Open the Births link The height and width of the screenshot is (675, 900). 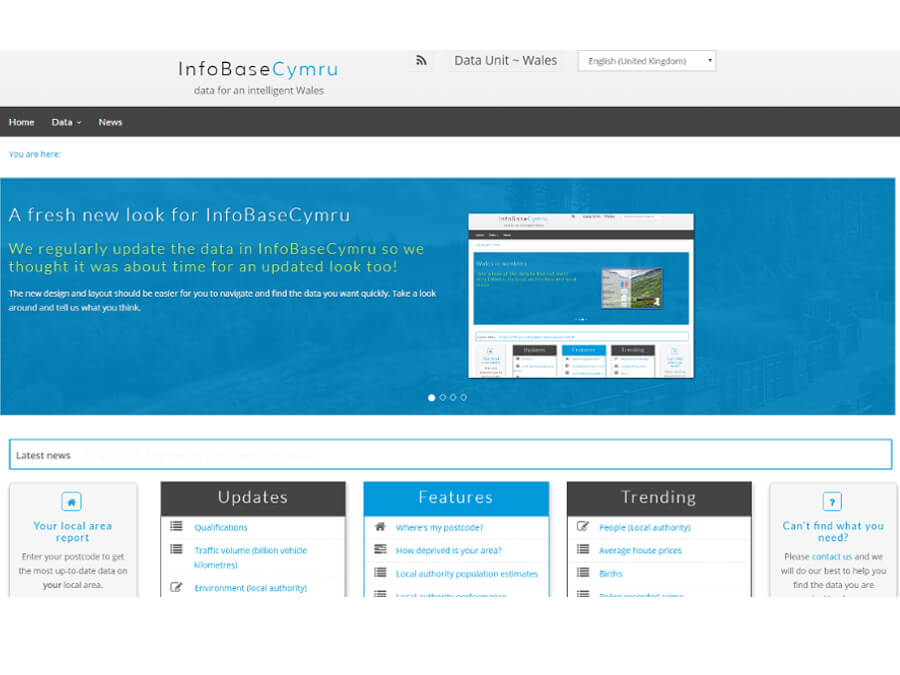tap(611, 573)
